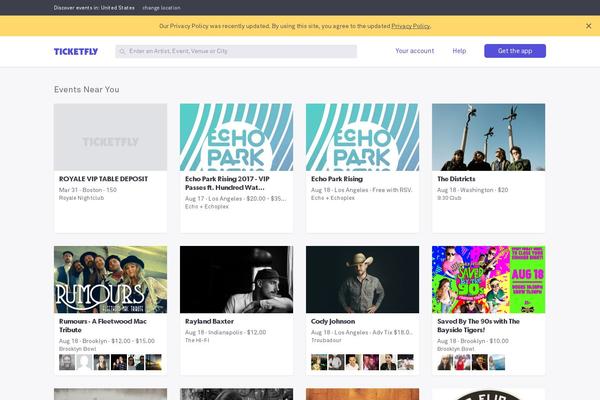Click first attendee avatar under Rumours event
Image resolution: width=600 pixels, height=400 pixels.
[x=67, y=362]
